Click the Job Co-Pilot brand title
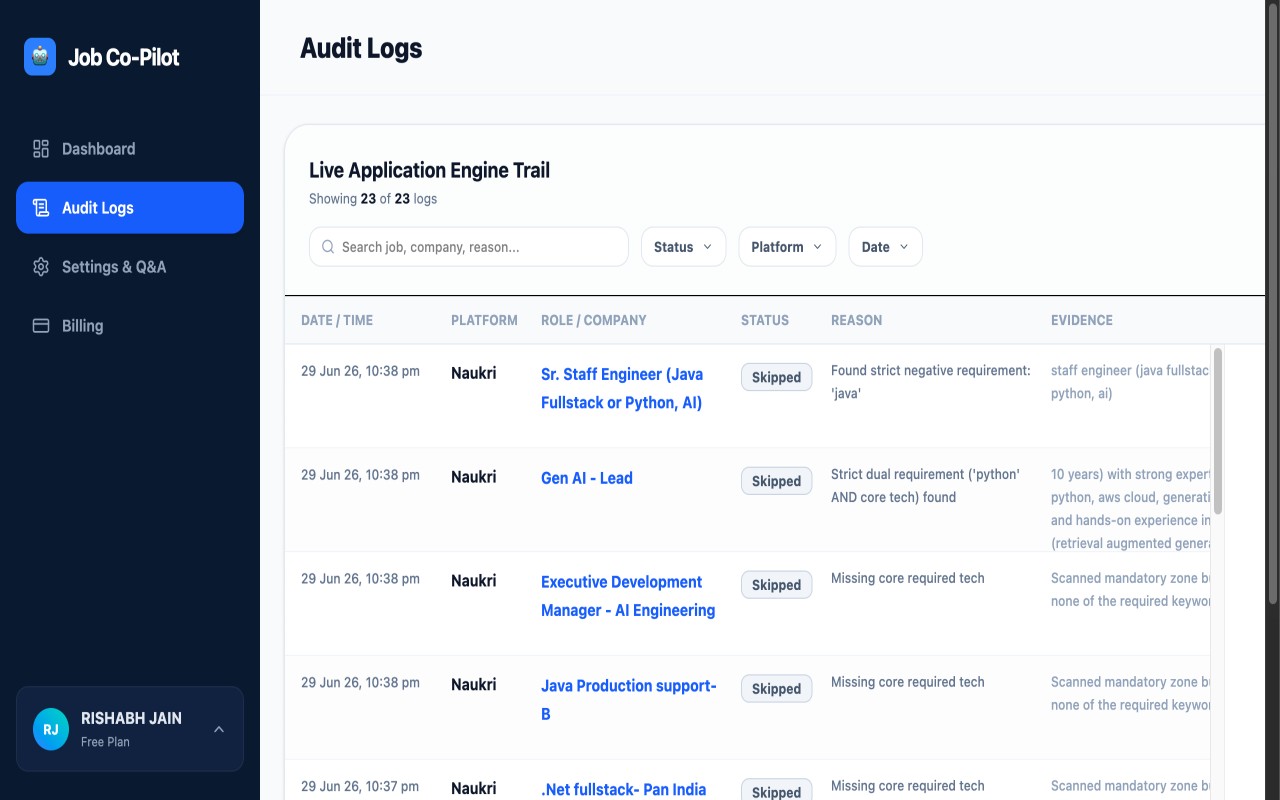 [x=124, y=57]
